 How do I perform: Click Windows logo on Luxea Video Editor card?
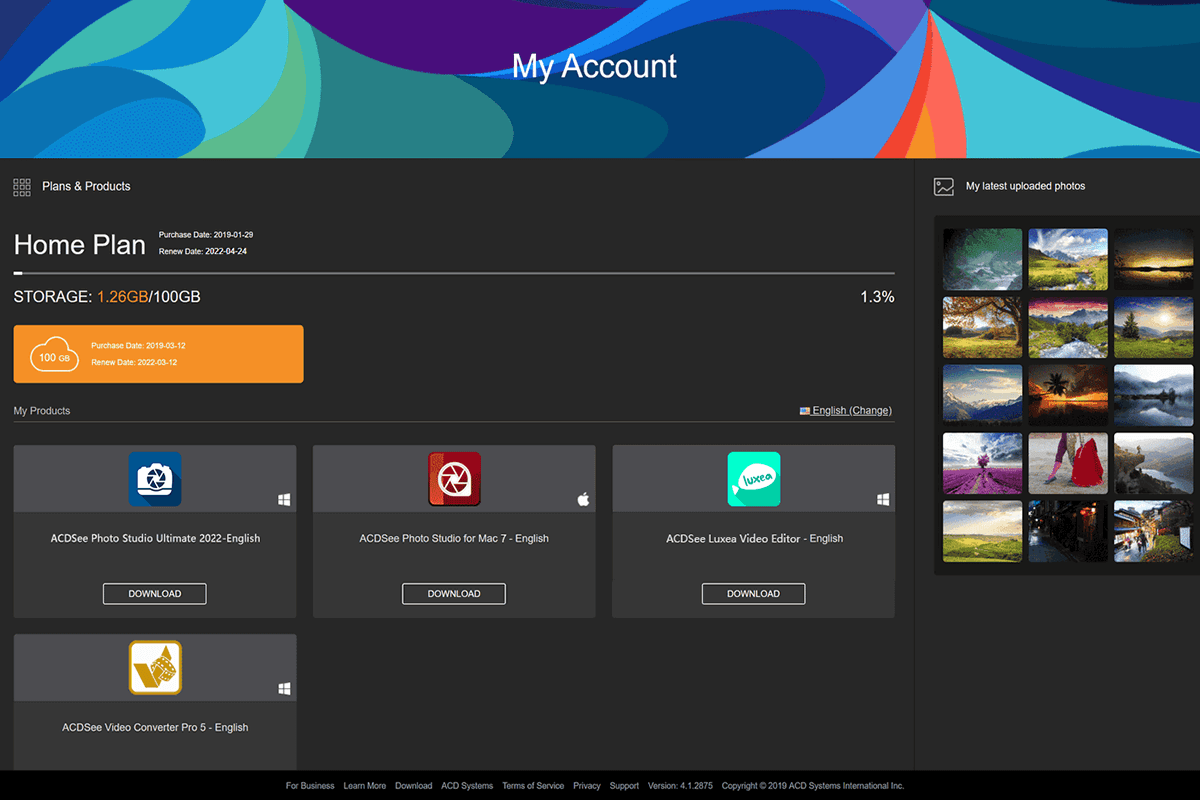(x=883, y=499)
